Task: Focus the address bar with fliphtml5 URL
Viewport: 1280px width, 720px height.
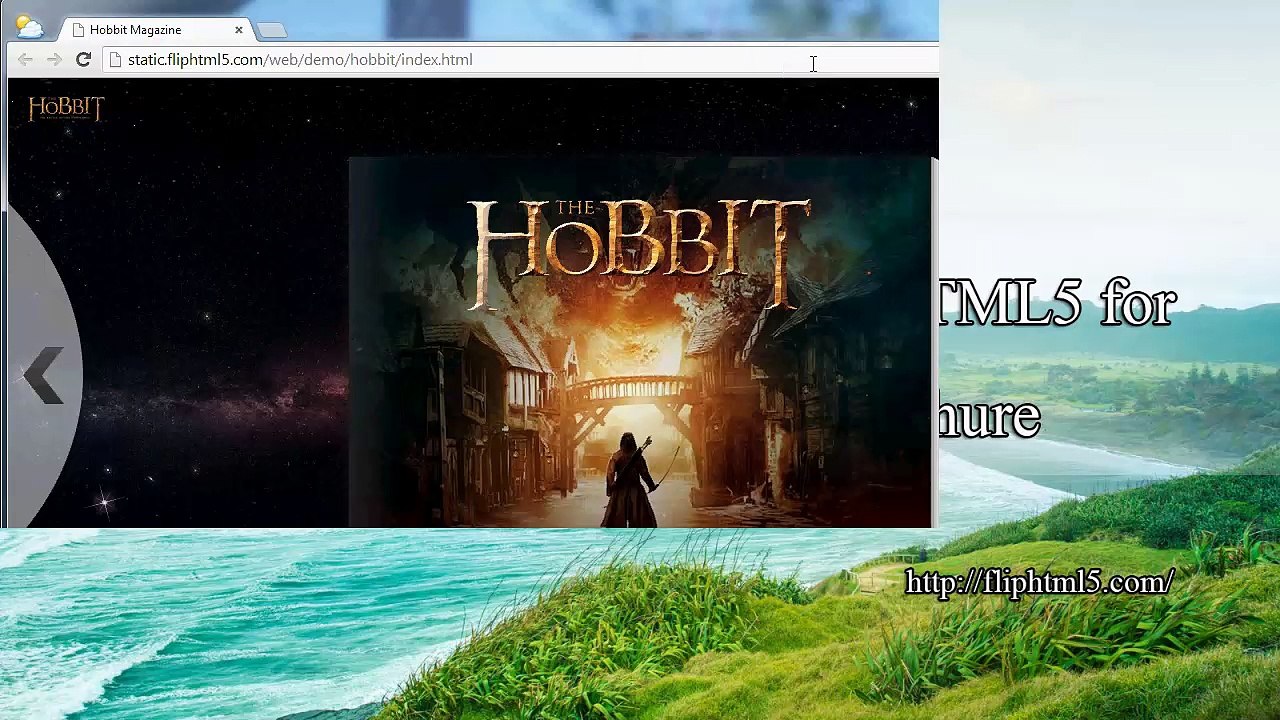Action: click(520, 60)
